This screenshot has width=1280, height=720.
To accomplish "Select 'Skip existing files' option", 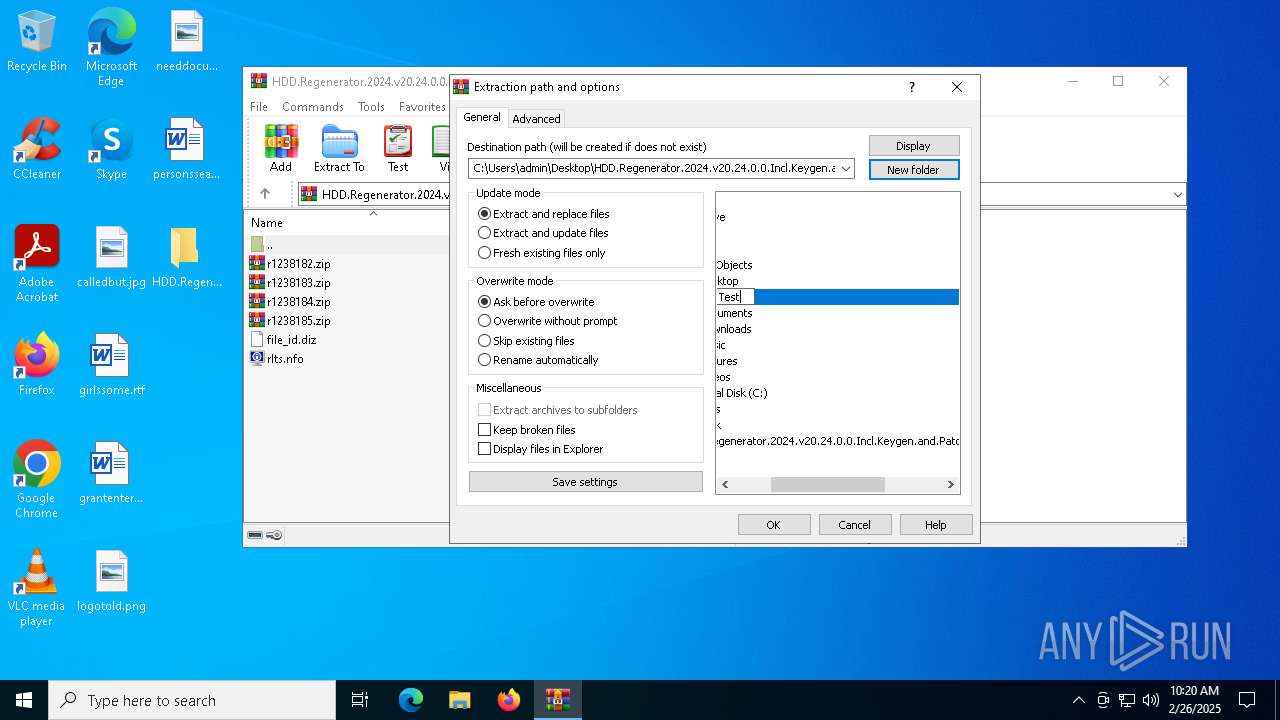I will tap(527, 341).
